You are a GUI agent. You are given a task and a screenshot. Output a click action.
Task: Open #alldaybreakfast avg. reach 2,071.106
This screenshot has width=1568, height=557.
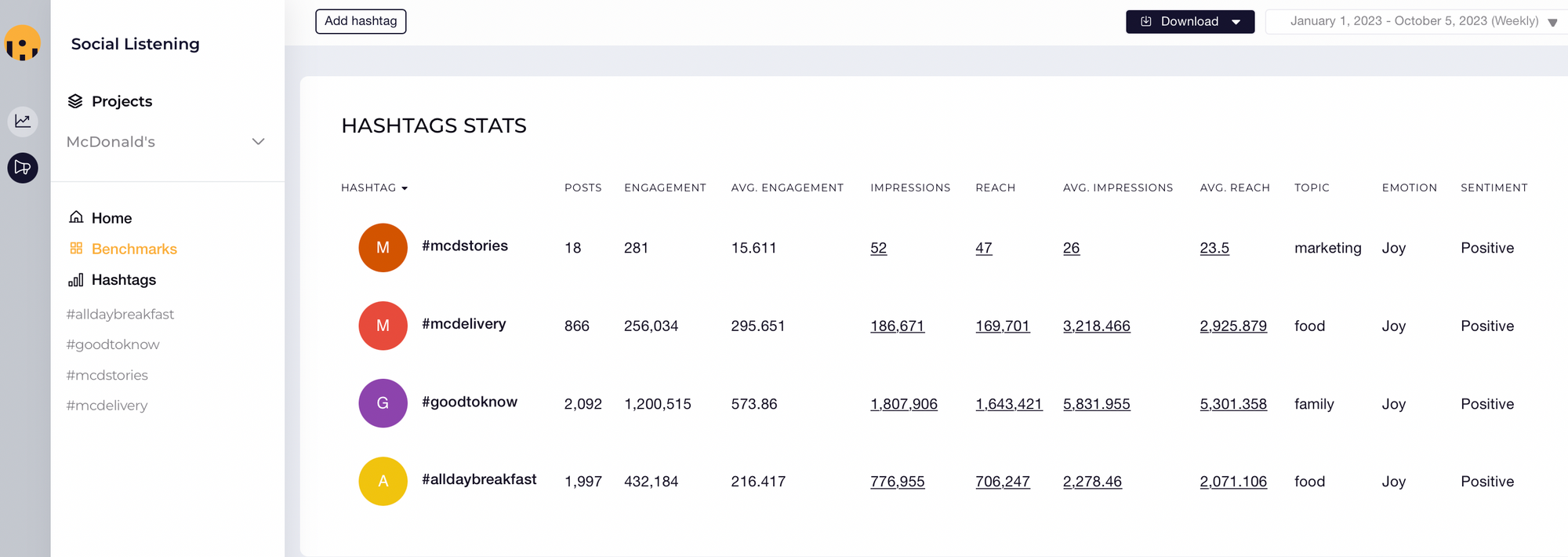click(1233, 482)
